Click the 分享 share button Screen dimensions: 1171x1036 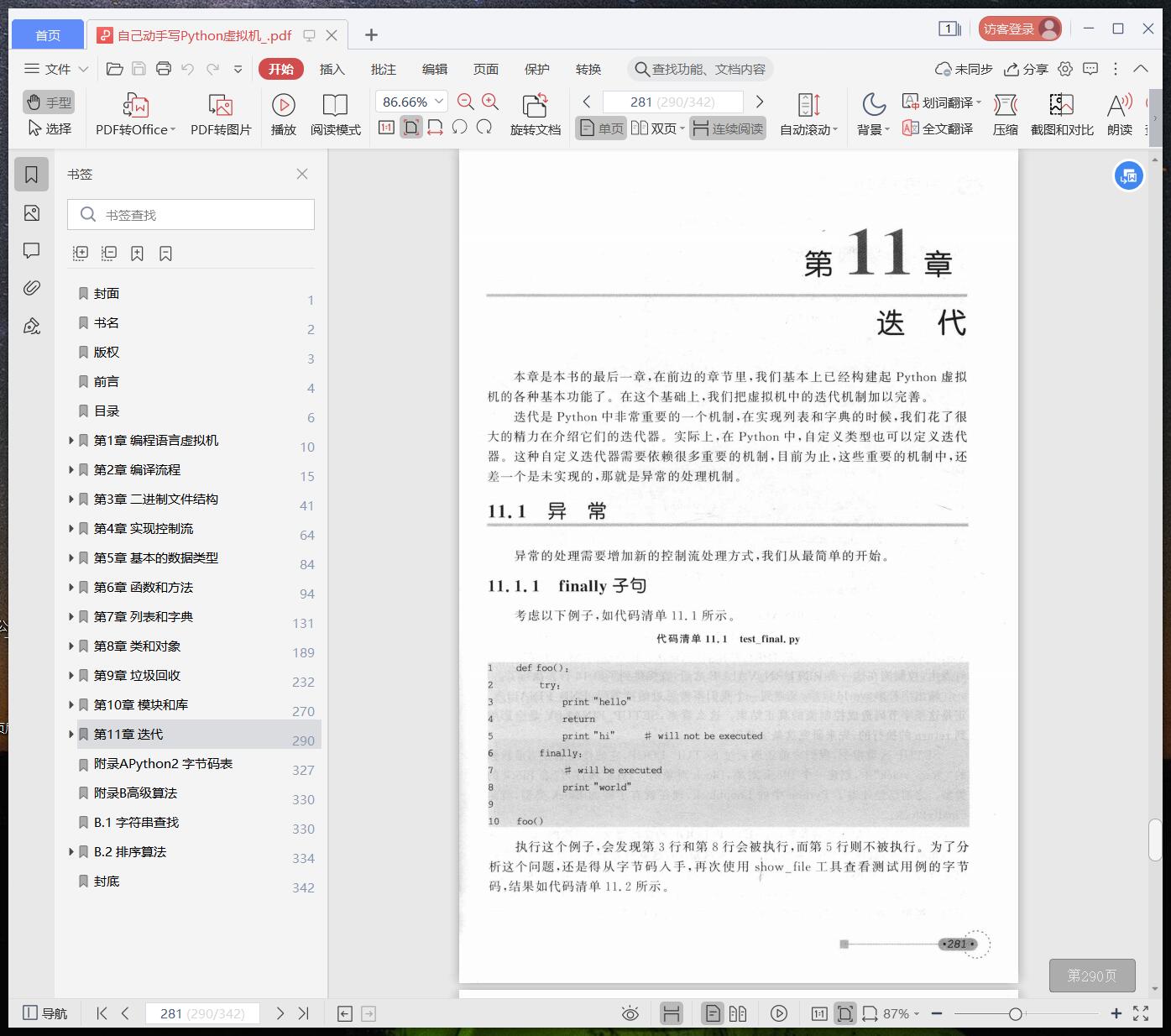coord(1026,69)
